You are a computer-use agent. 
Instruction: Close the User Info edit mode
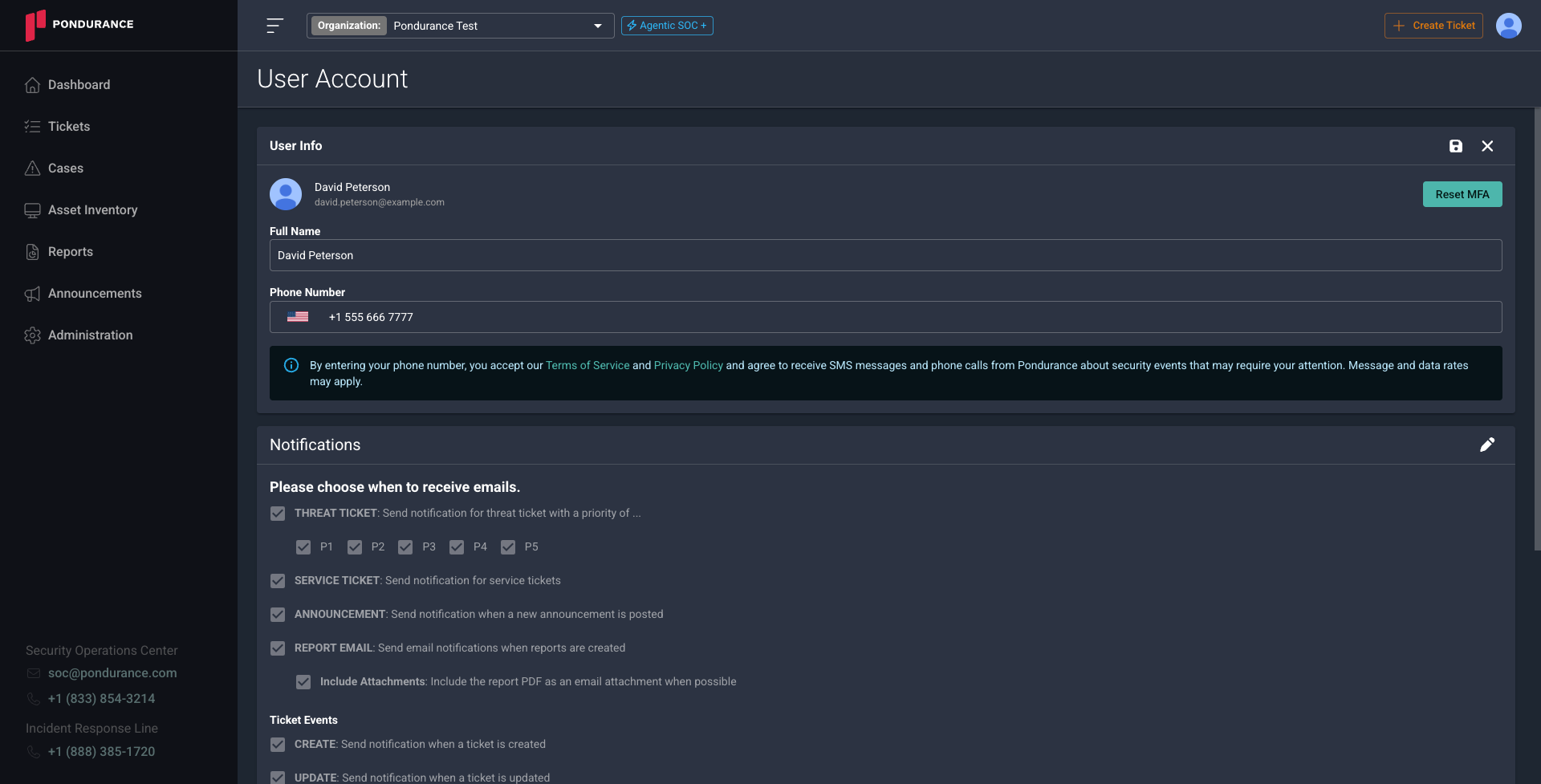point(1487,146)
